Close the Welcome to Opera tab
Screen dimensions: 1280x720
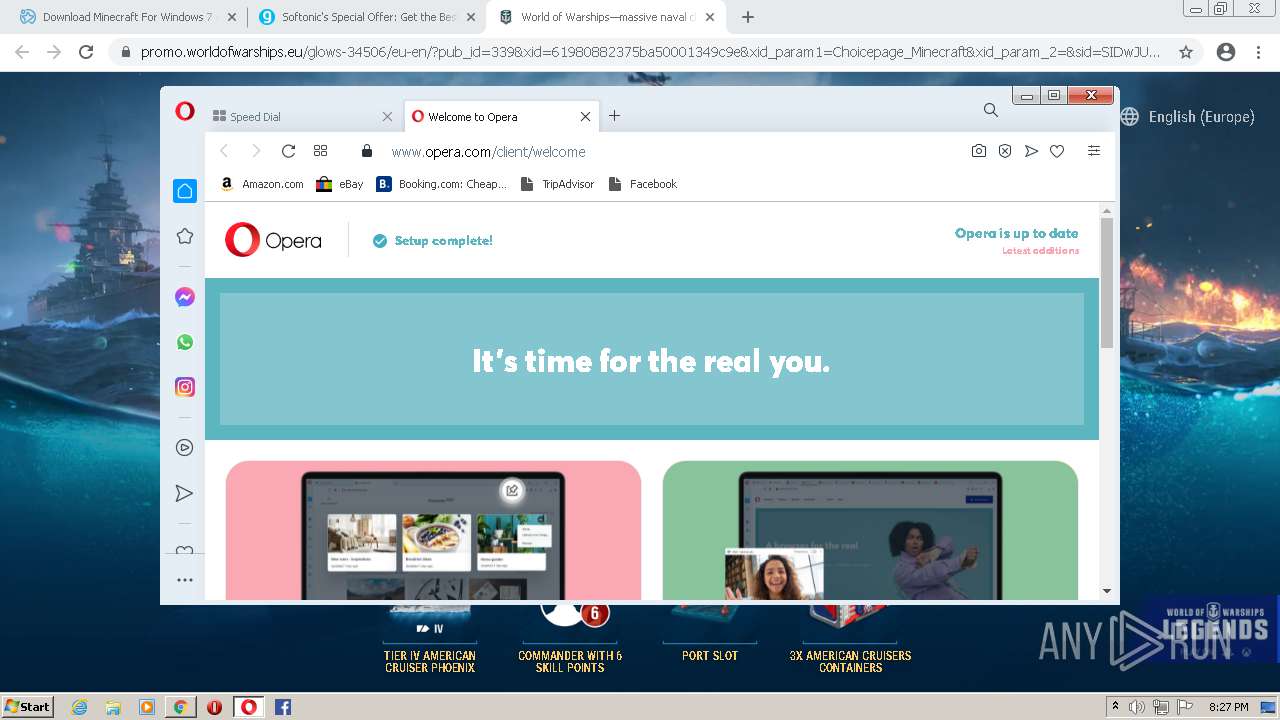point(586,117)
